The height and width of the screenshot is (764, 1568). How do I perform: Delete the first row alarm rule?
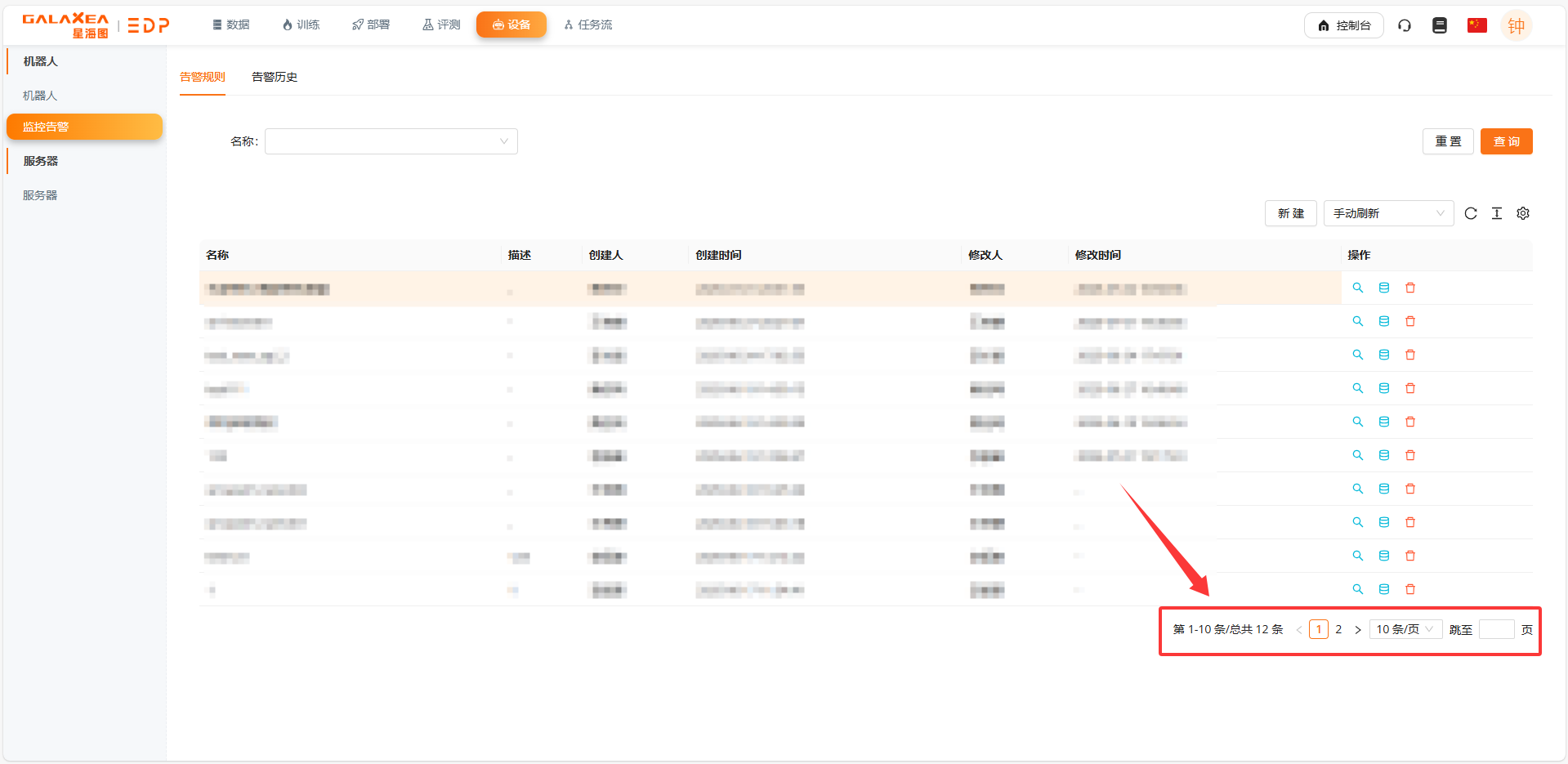[x=1409, y=288]
